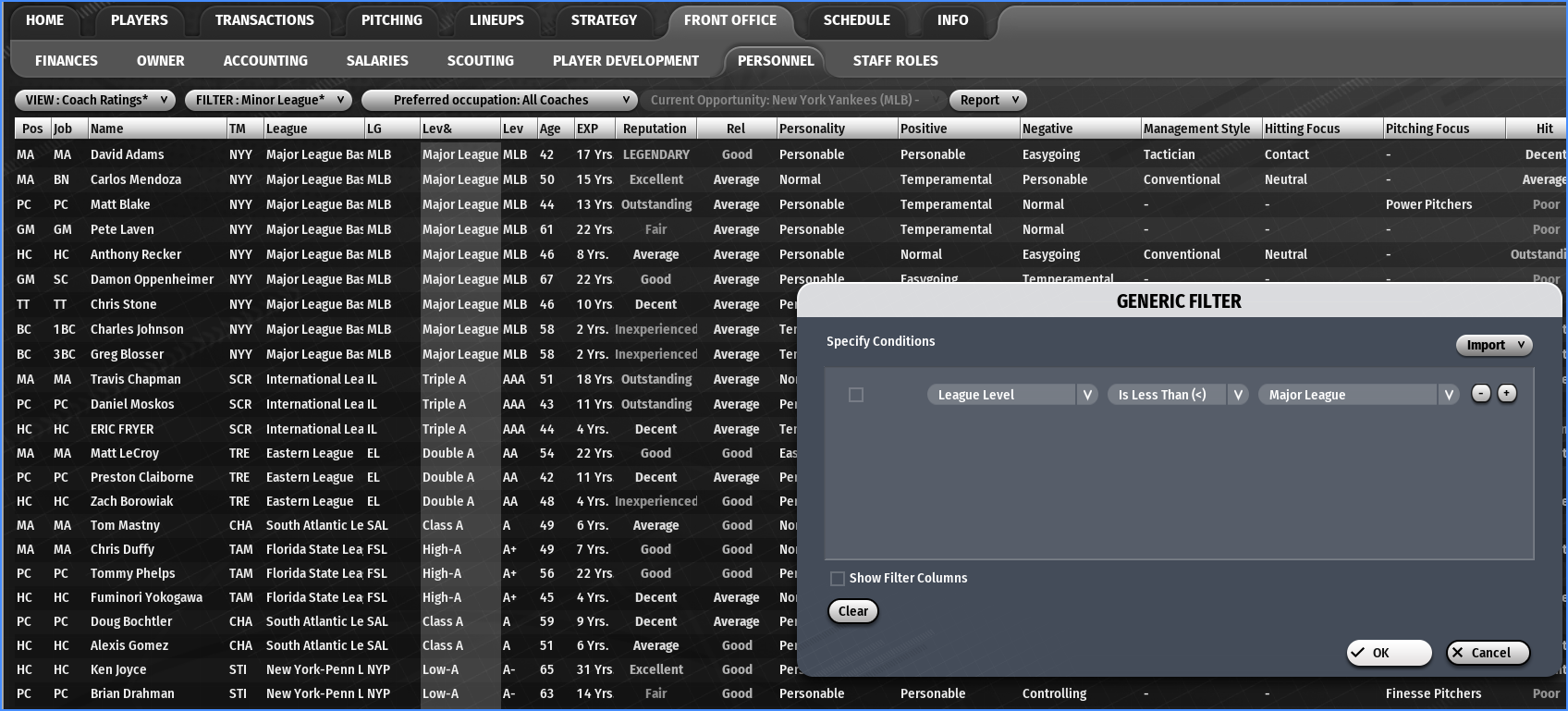Viewport: 1568px width, 711px height.
Task: Select Tommy Phelps in the list
Action: (133, 573)
